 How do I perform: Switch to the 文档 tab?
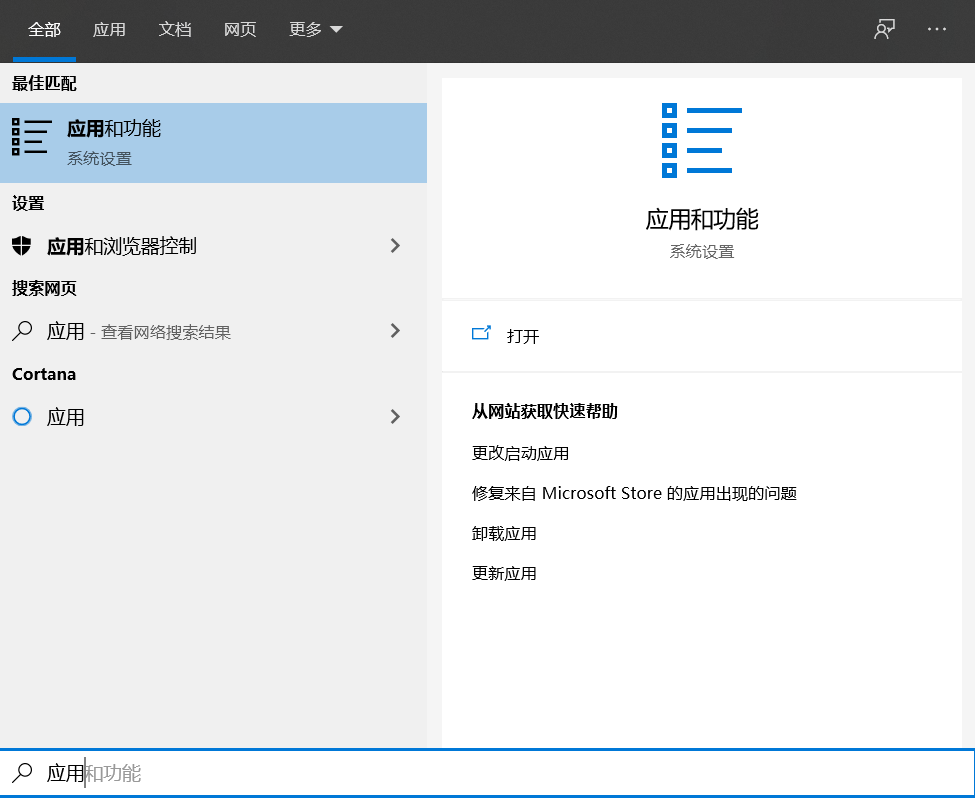coord(175,29)
